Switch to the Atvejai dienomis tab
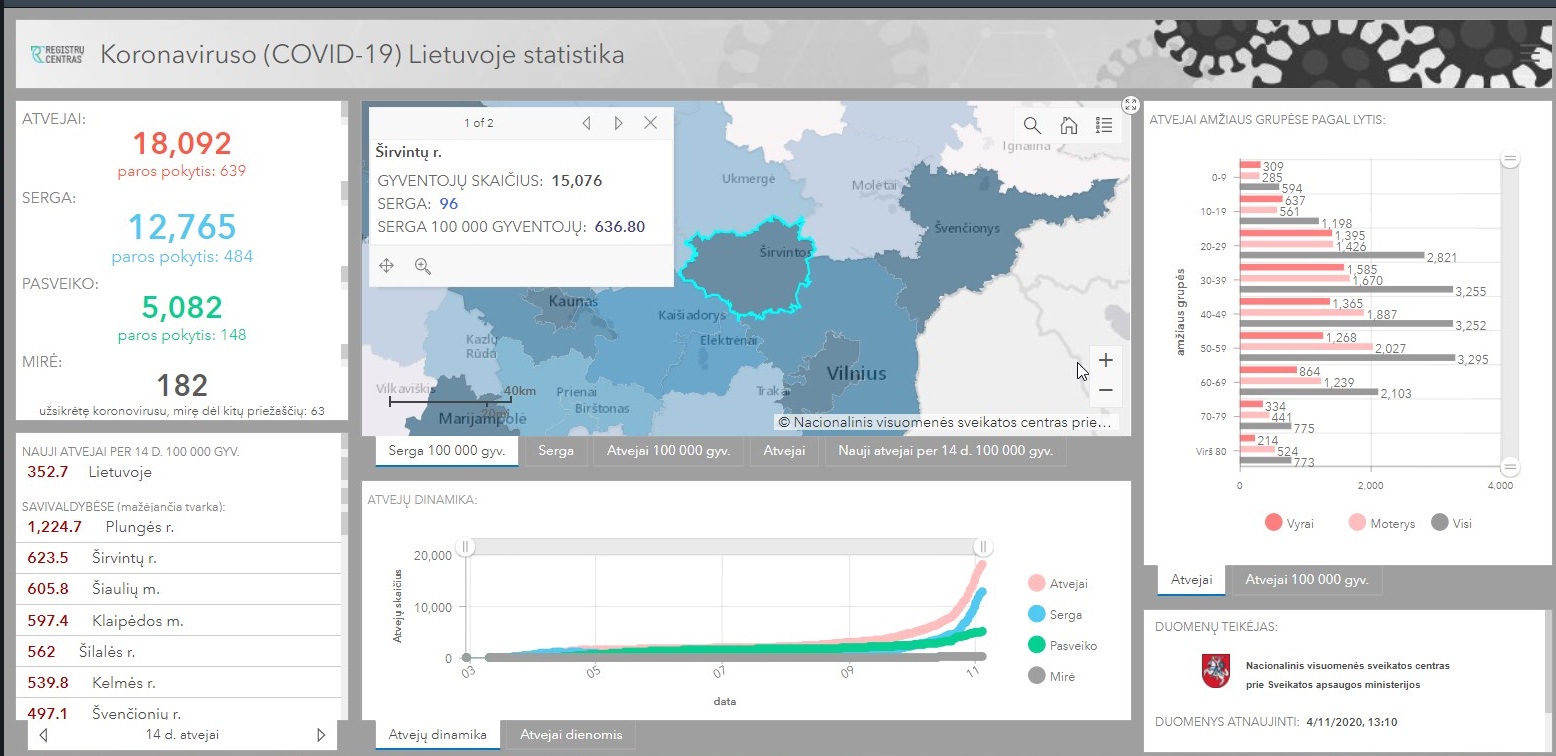 point(570,735)
